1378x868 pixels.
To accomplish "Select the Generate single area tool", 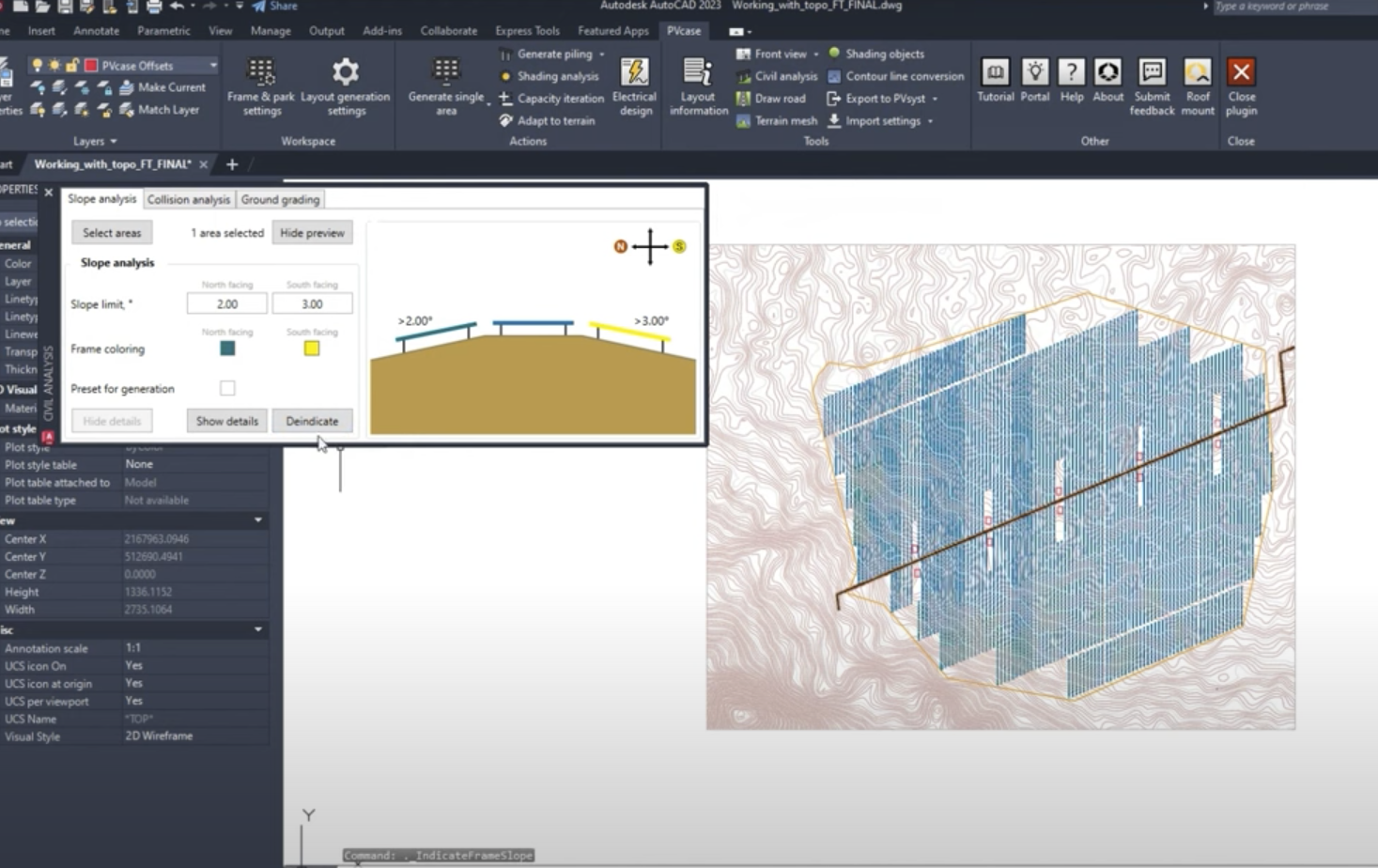I will coord(445,85).
